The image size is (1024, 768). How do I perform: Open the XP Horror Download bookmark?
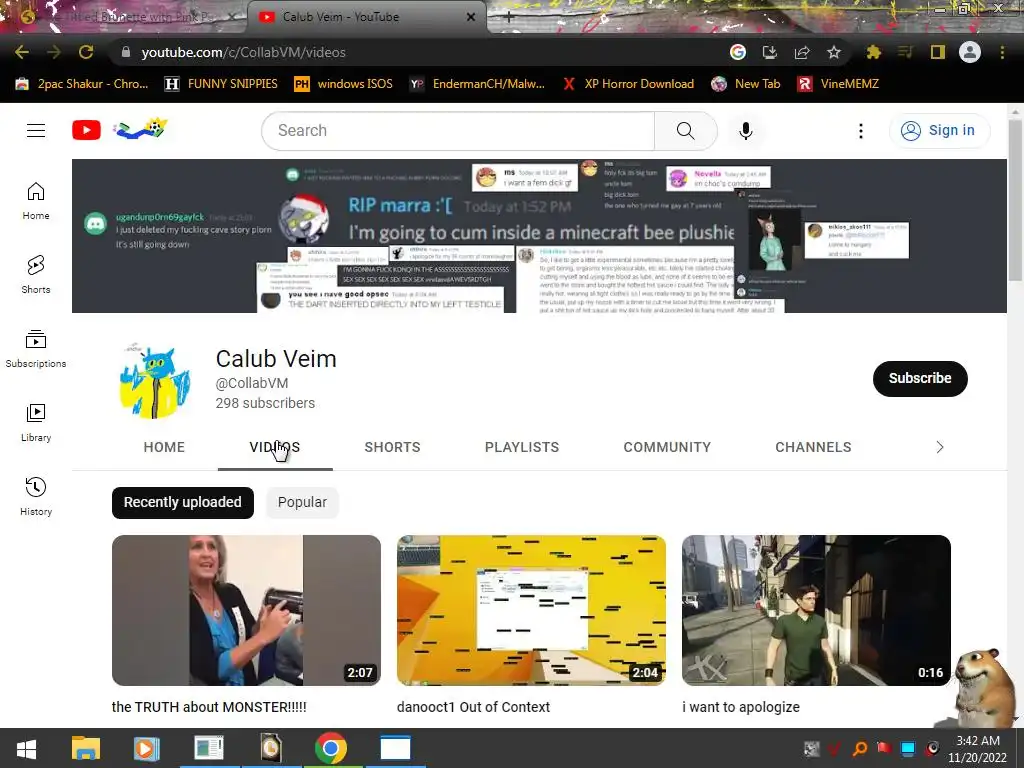tap(628, 84)
